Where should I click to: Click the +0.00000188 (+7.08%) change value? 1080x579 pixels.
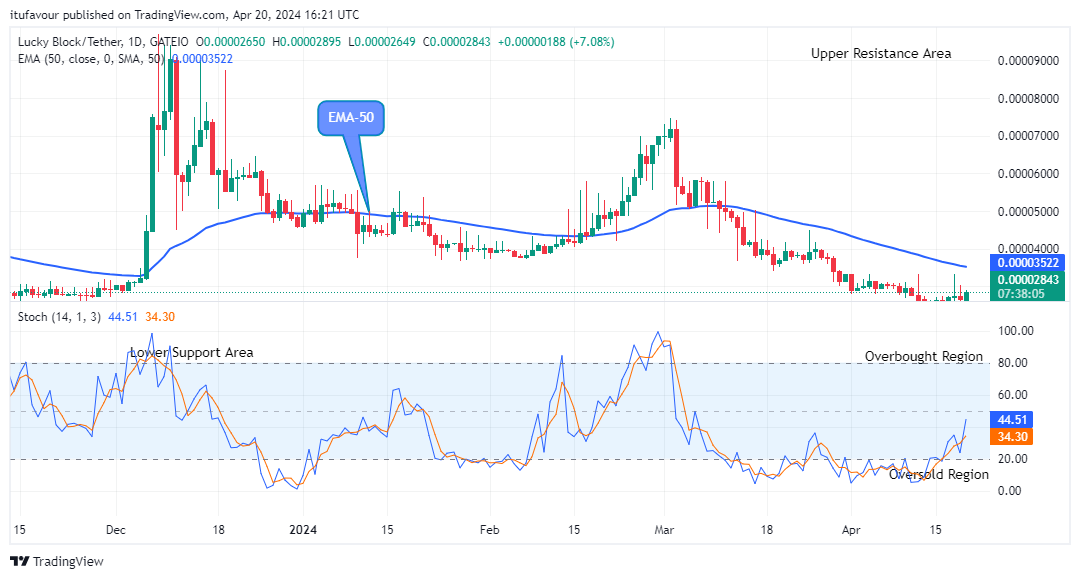click(x=556, y=42)
